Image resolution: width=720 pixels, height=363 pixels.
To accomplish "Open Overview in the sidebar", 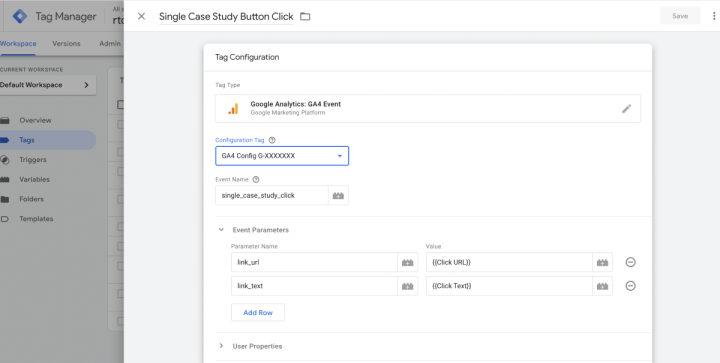I will [35, 120].
